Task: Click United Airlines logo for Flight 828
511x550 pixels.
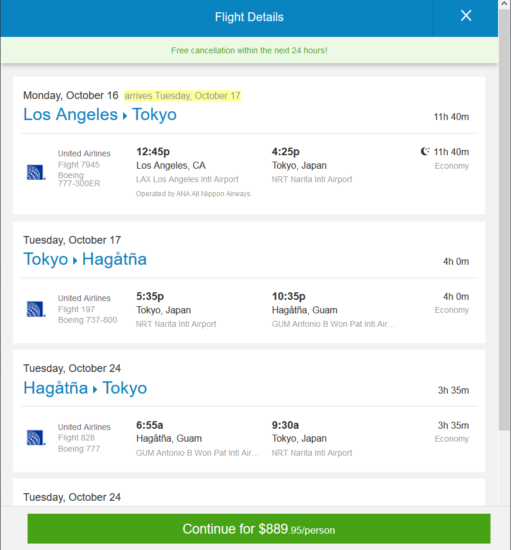Action: click(x=36, y=438)
